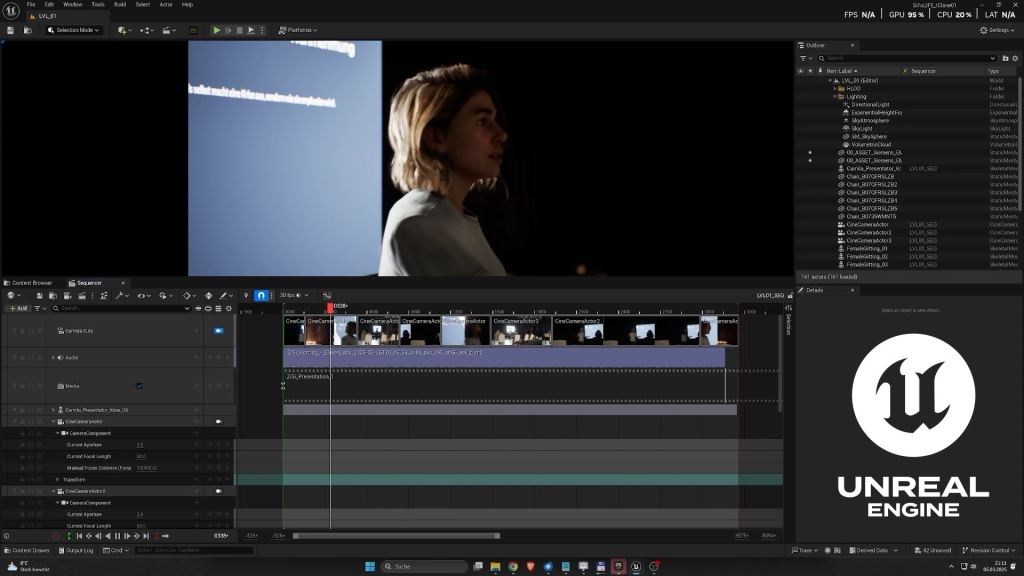Open Sequencer view options eye menu
The height and width of the screenshot is (576, 1024).
coord(143,296)
